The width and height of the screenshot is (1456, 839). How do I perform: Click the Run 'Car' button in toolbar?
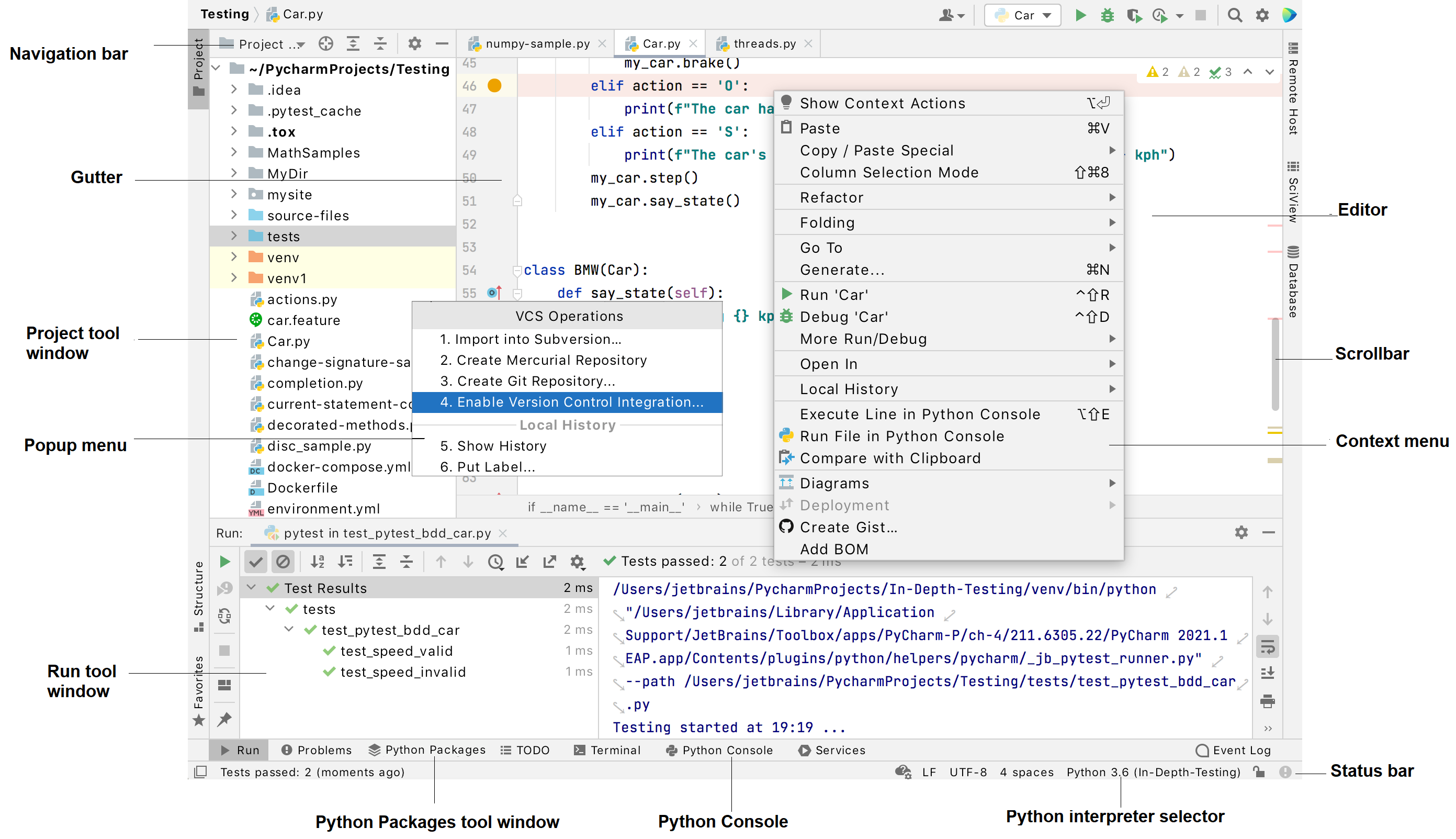pyautogui.click(x=1078, y=15)
